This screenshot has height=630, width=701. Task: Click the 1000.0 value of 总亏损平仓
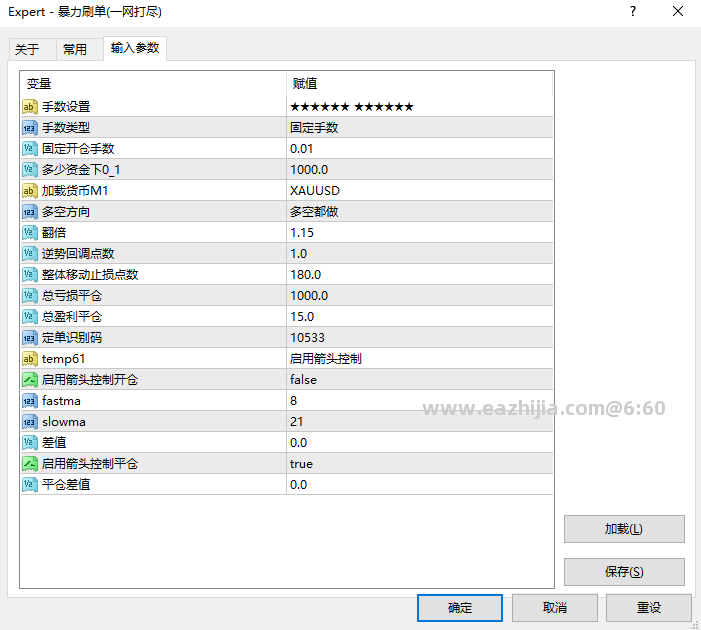(x=309, y=296)
